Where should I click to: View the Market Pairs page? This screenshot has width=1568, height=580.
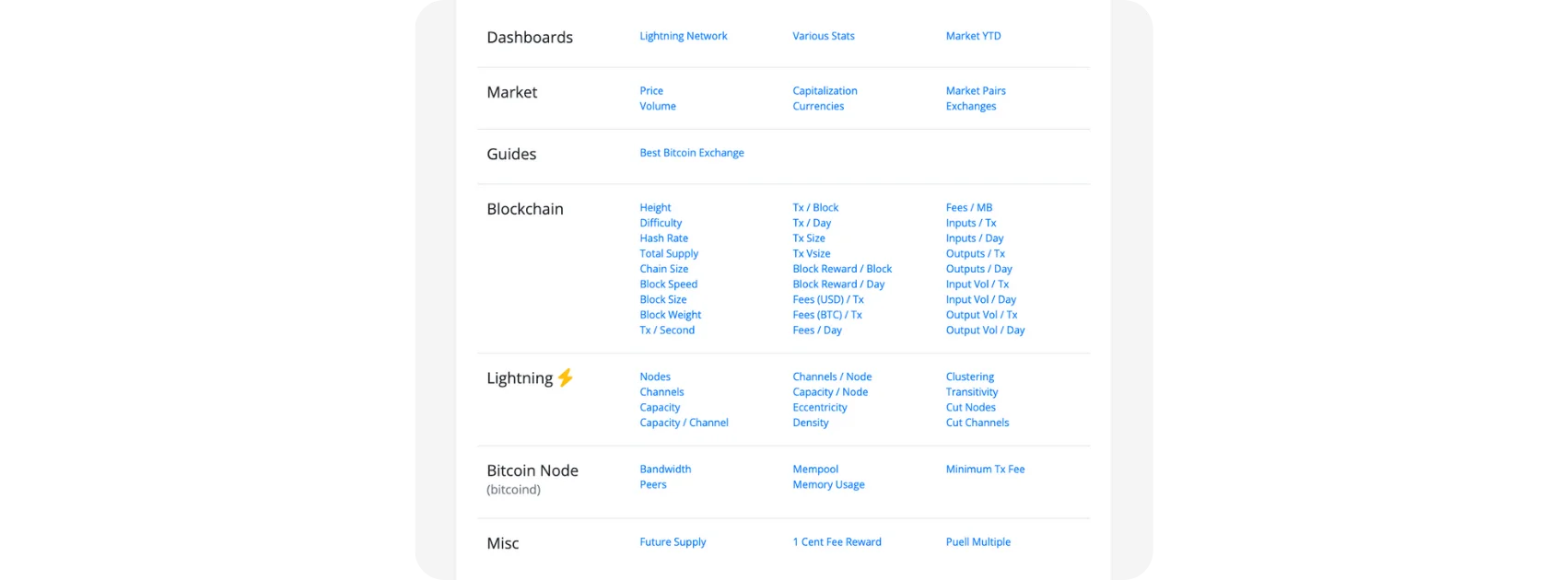coord(975,91)
